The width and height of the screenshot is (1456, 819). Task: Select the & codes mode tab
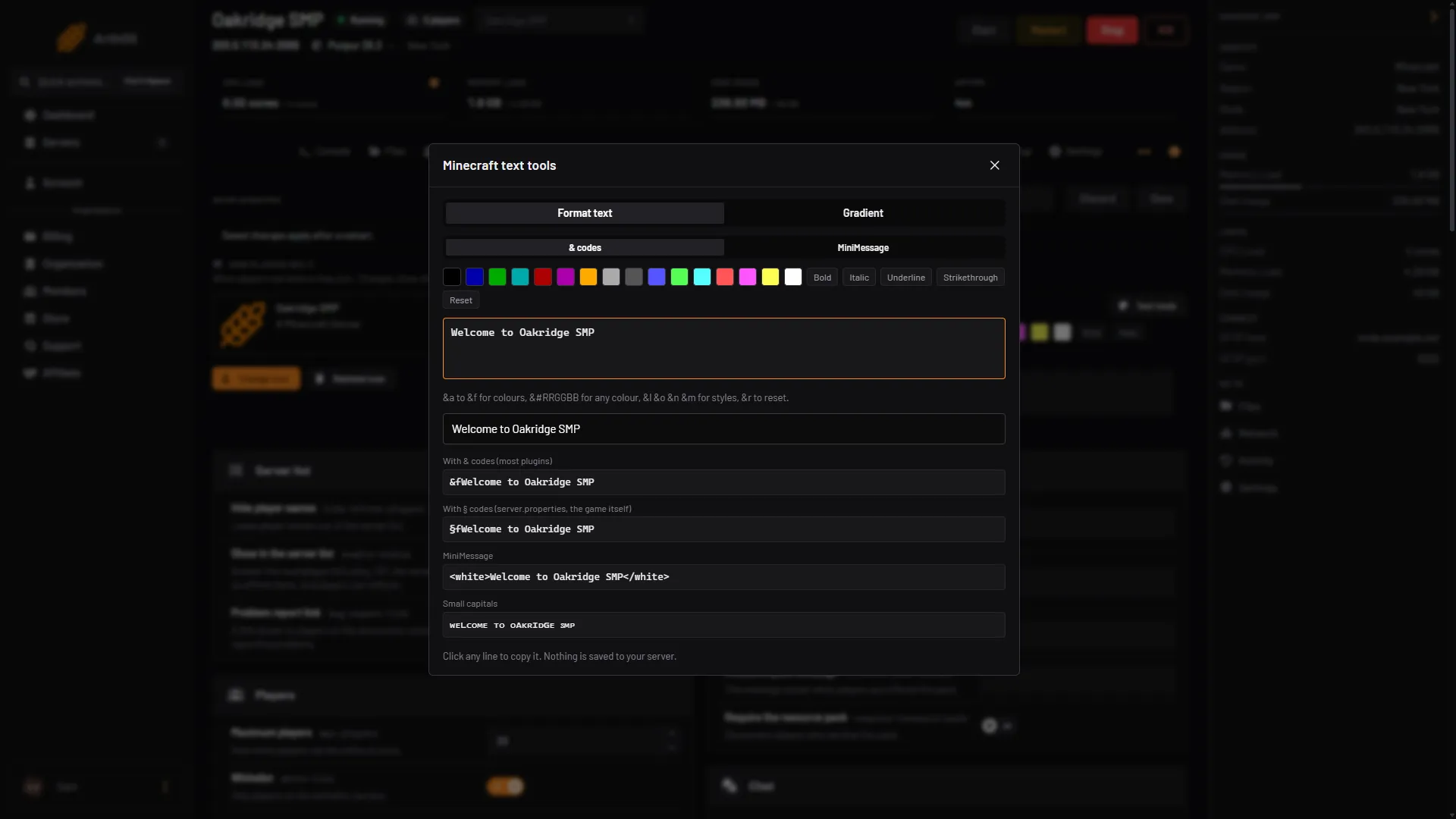(x=585, y=248)
